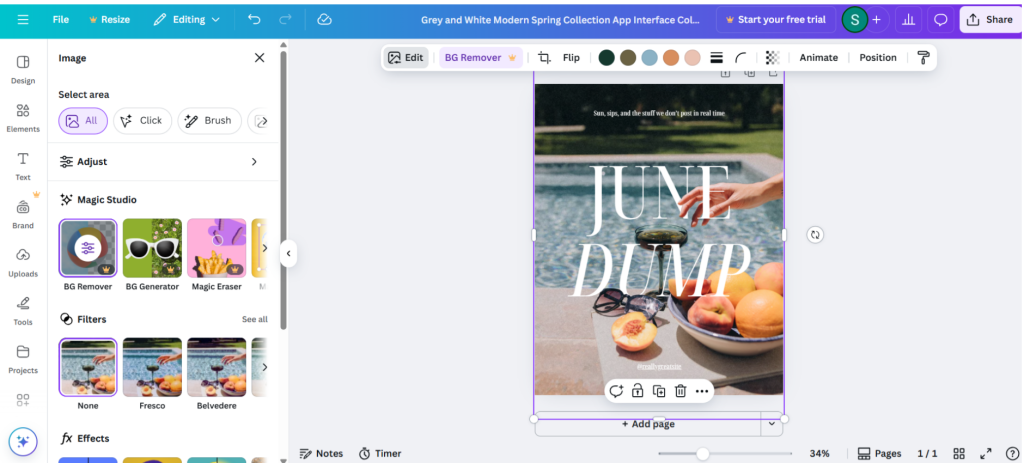Open the Canva AI sparkle button
The image size is (1024, 463).
tap(23, 441)
